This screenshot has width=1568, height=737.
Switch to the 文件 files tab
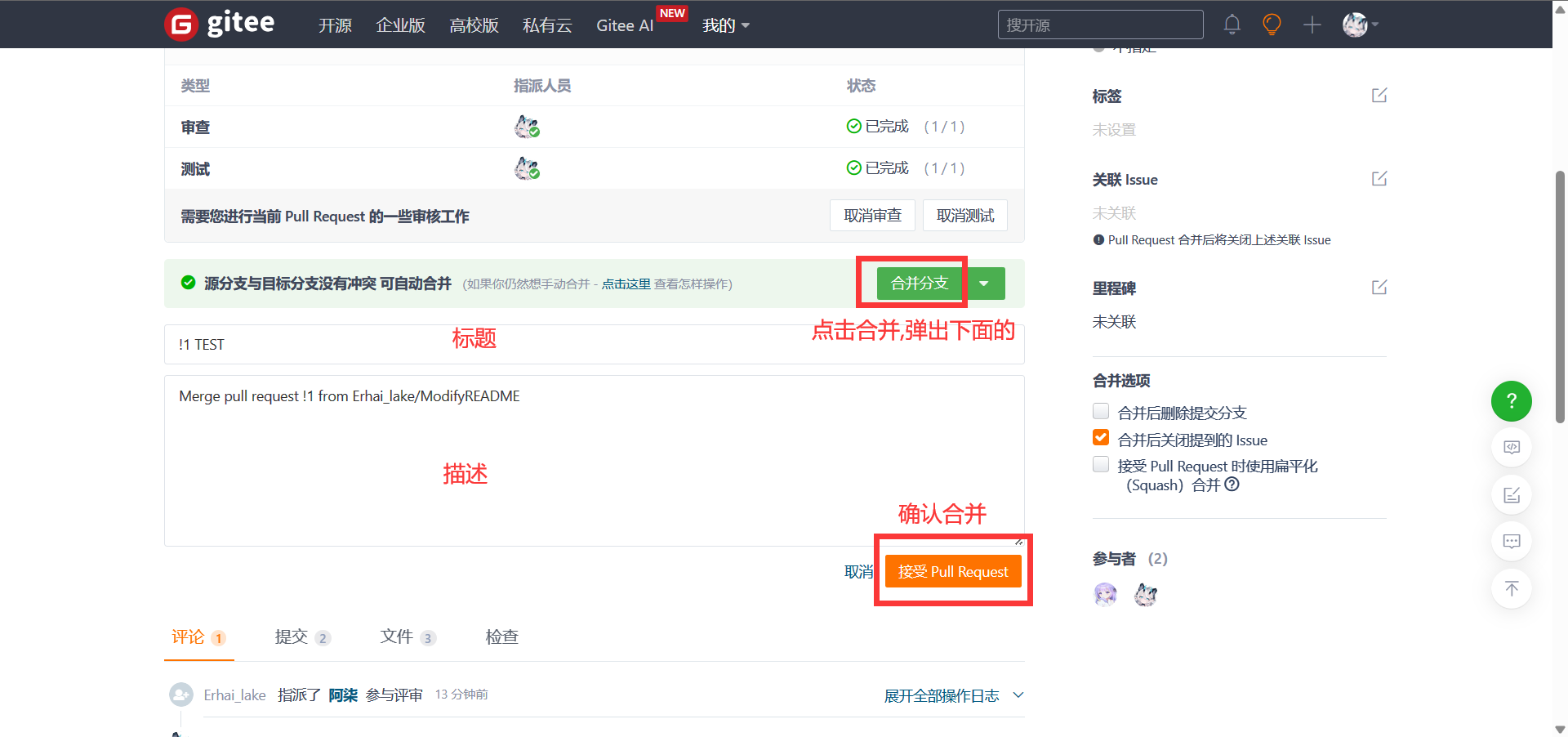click(407, 636)
